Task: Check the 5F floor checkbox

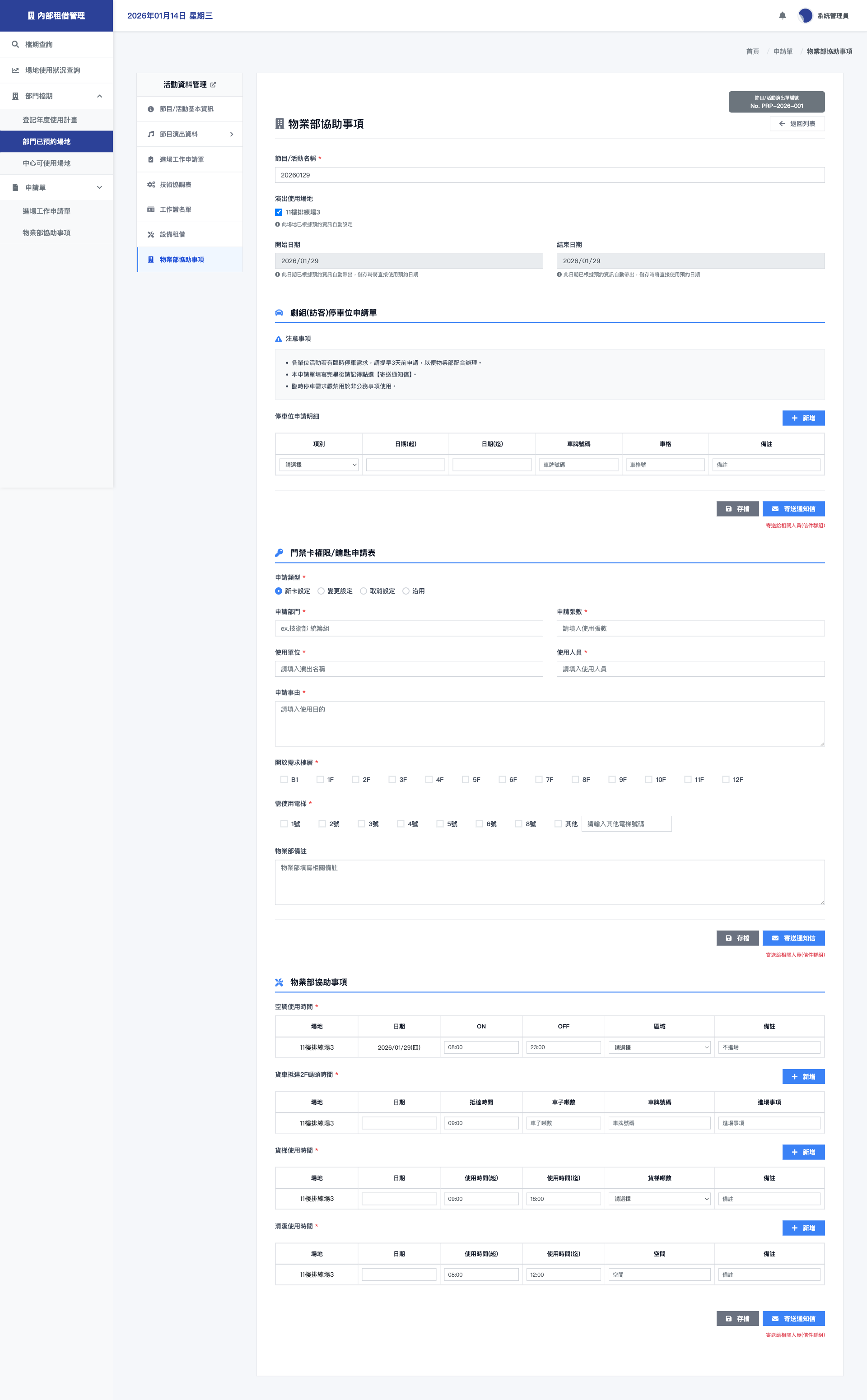Action: (466, 780)
